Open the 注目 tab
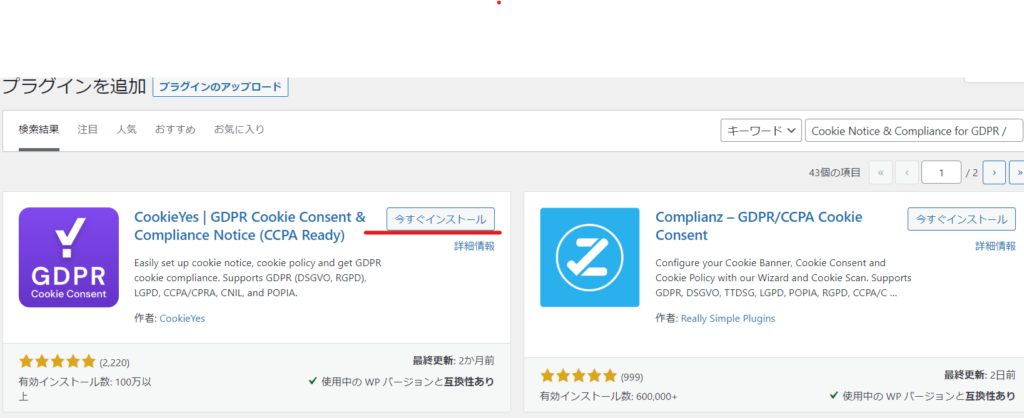Image resolution: width=1024 pixels, height=418 pixels. click(88, 130)
